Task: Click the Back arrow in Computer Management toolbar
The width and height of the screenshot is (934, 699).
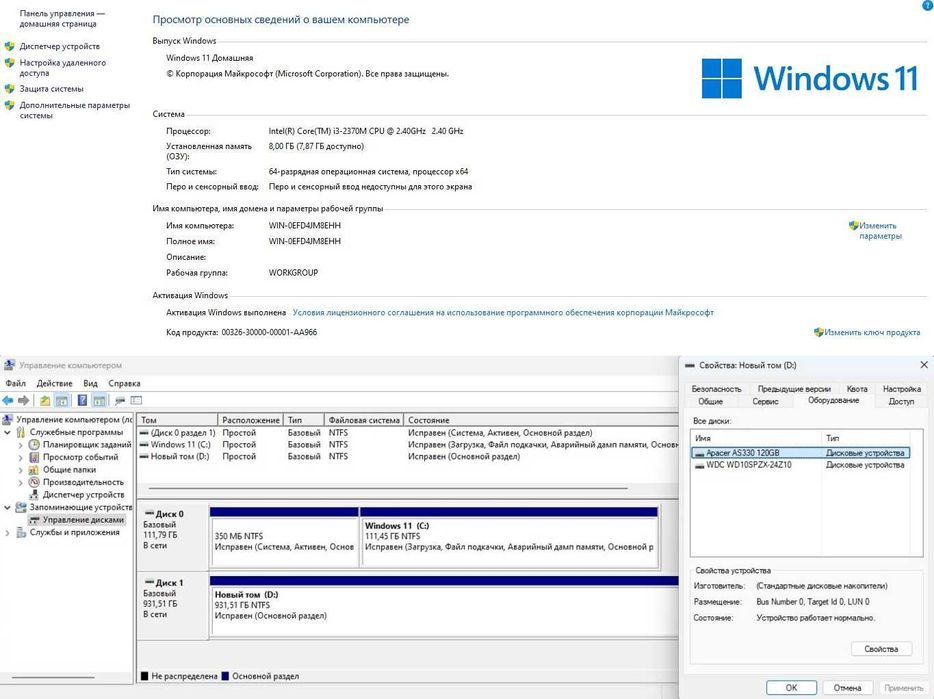Action: 8,400
